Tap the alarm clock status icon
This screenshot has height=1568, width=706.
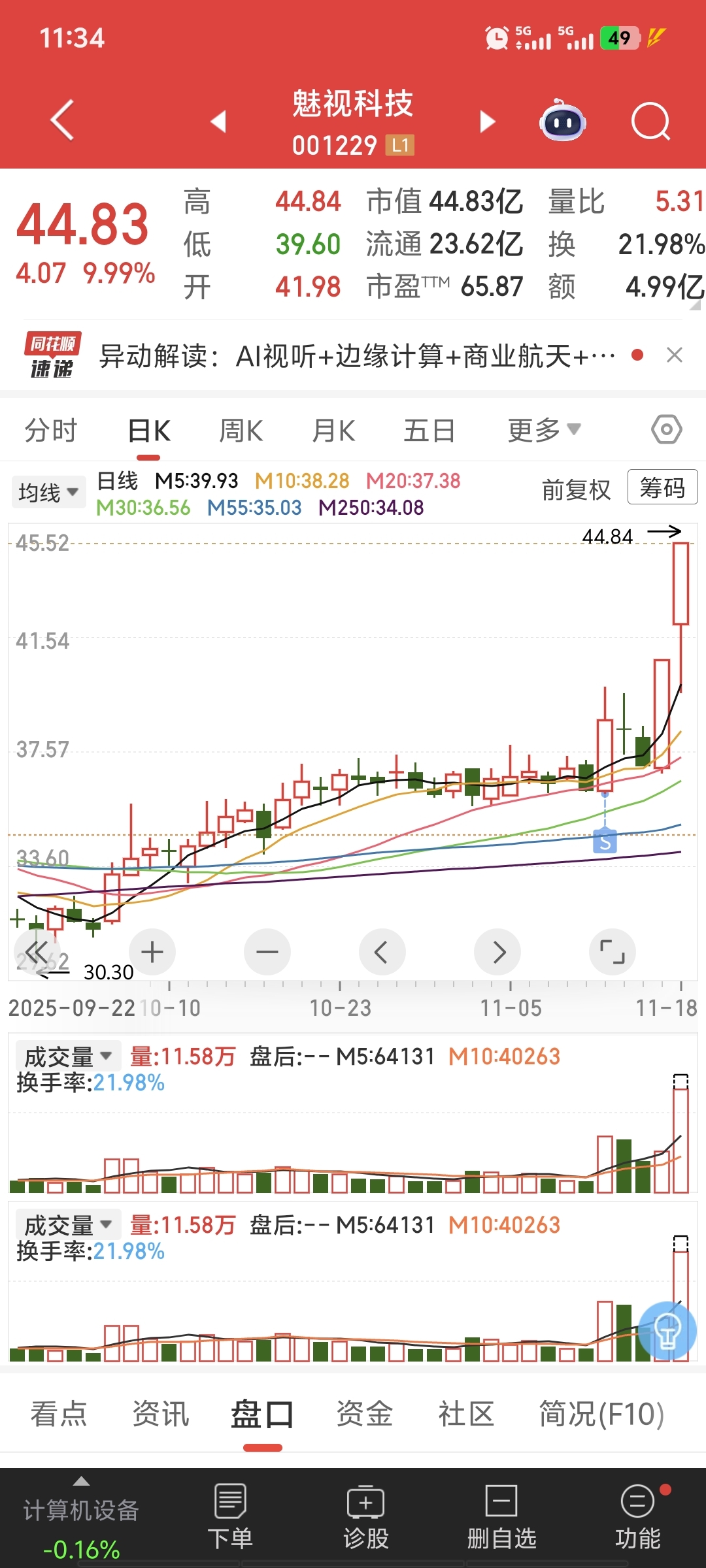pos(497,38)
